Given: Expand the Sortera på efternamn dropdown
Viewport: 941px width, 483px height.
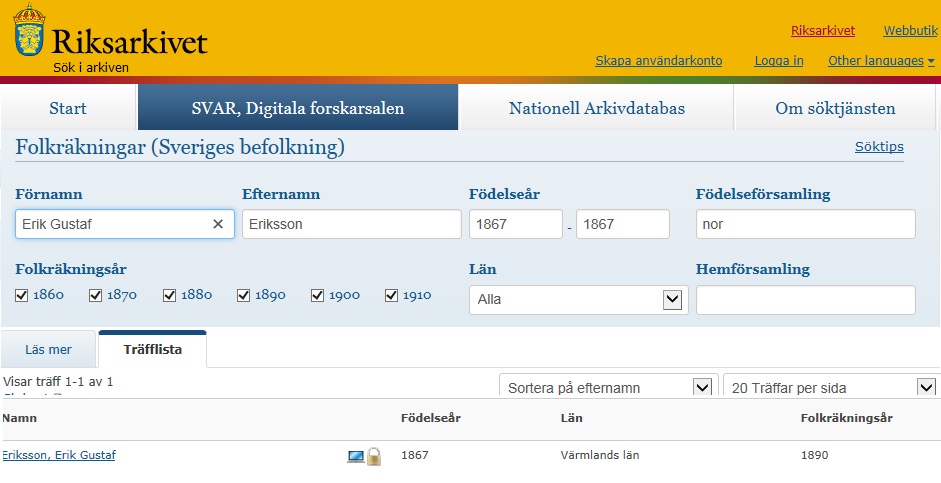Looking at the screenshot, I should click(608, 387).
